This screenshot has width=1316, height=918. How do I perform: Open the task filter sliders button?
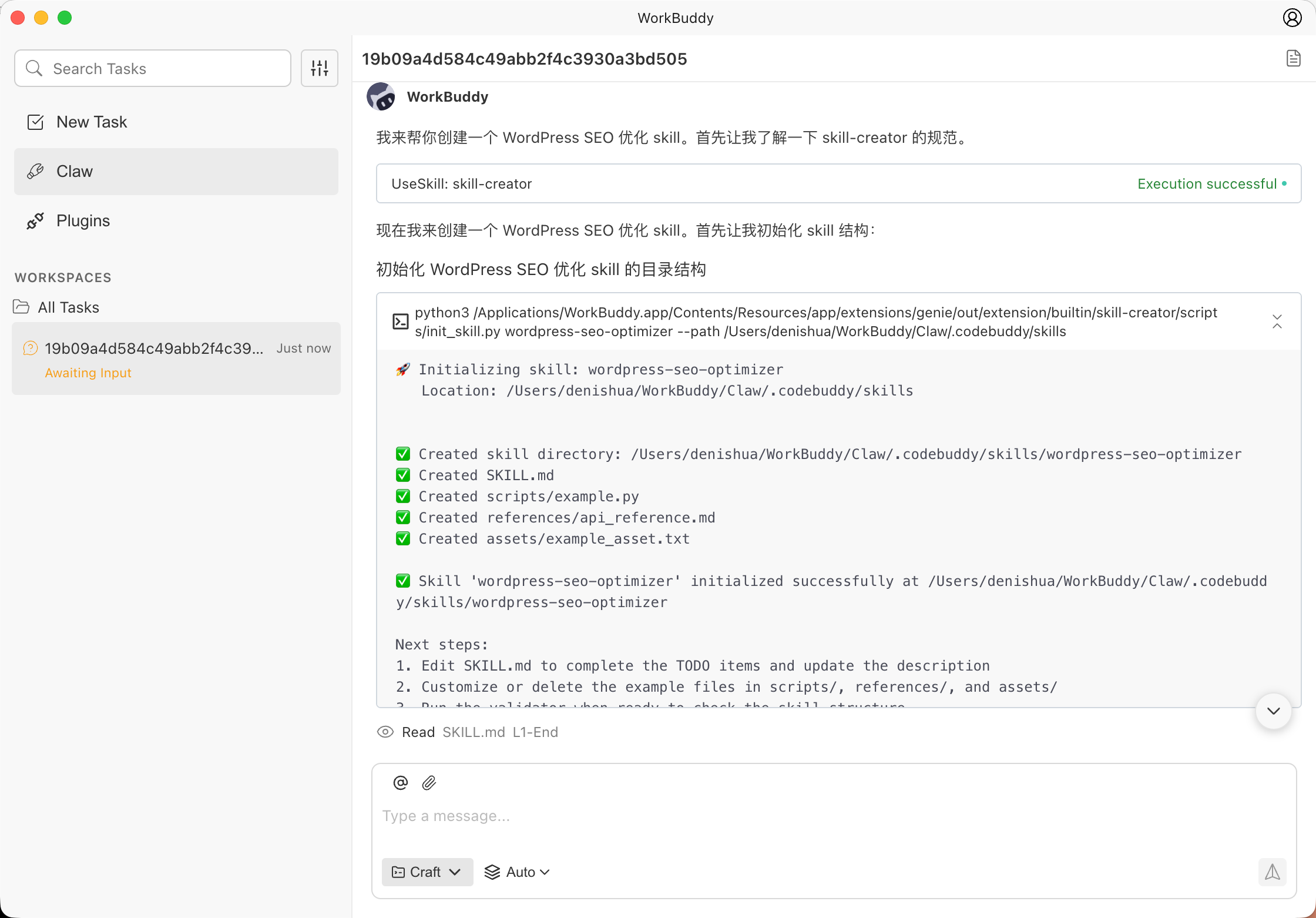[x=319, y=68]
